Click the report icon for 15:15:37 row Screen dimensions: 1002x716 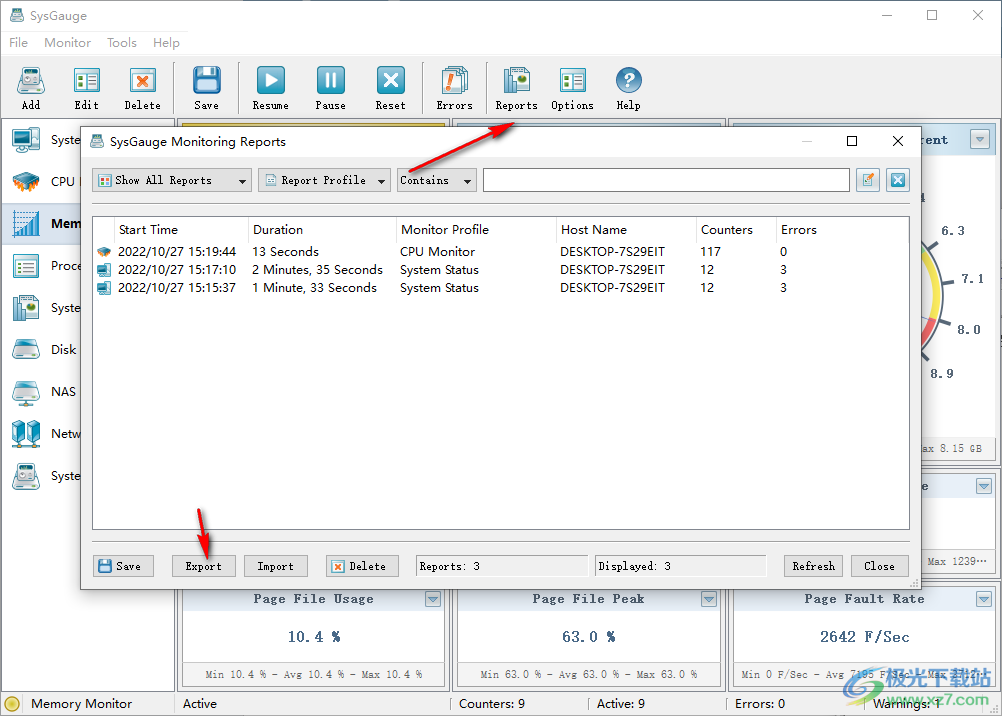[x=104, y=288]
